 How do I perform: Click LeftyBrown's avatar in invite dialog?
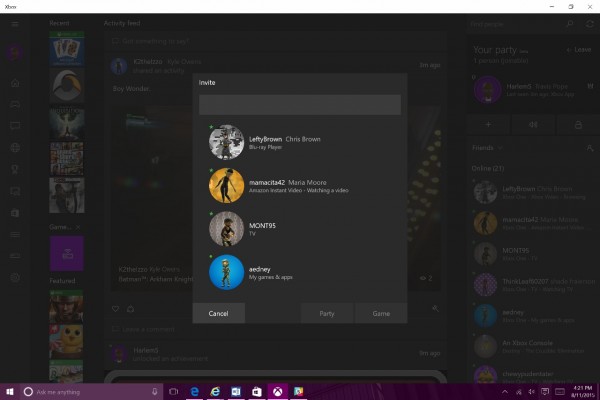pyautogui.click(x=227, y=142)
